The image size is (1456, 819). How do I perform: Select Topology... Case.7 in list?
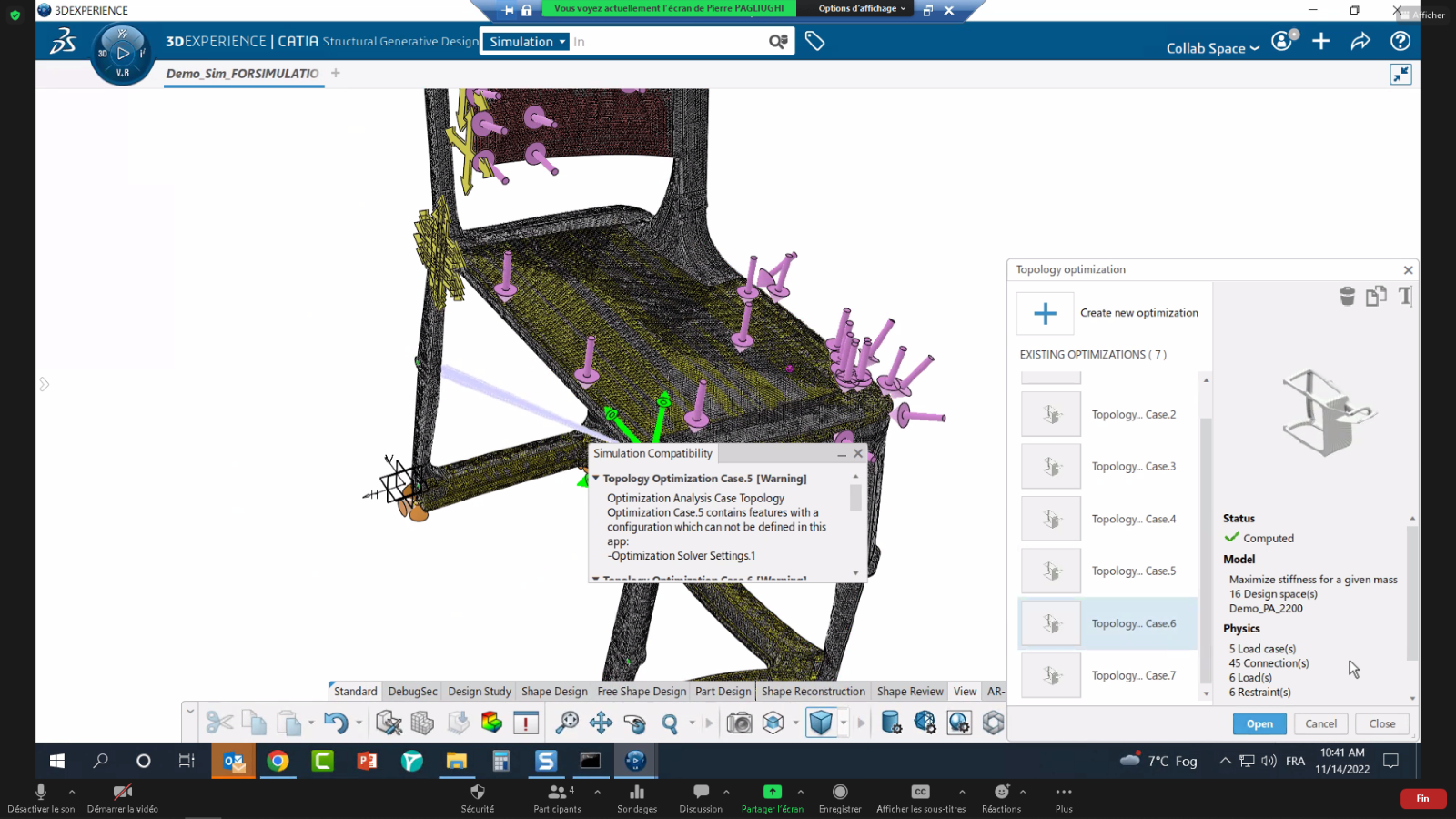tap(1107, 676)
